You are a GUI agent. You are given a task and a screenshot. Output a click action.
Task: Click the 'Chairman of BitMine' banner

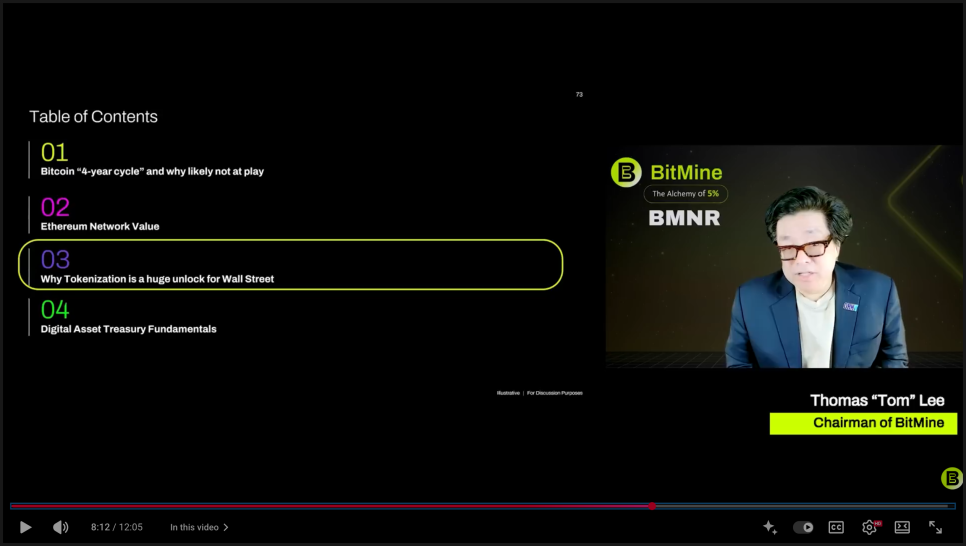coord(863,423)
